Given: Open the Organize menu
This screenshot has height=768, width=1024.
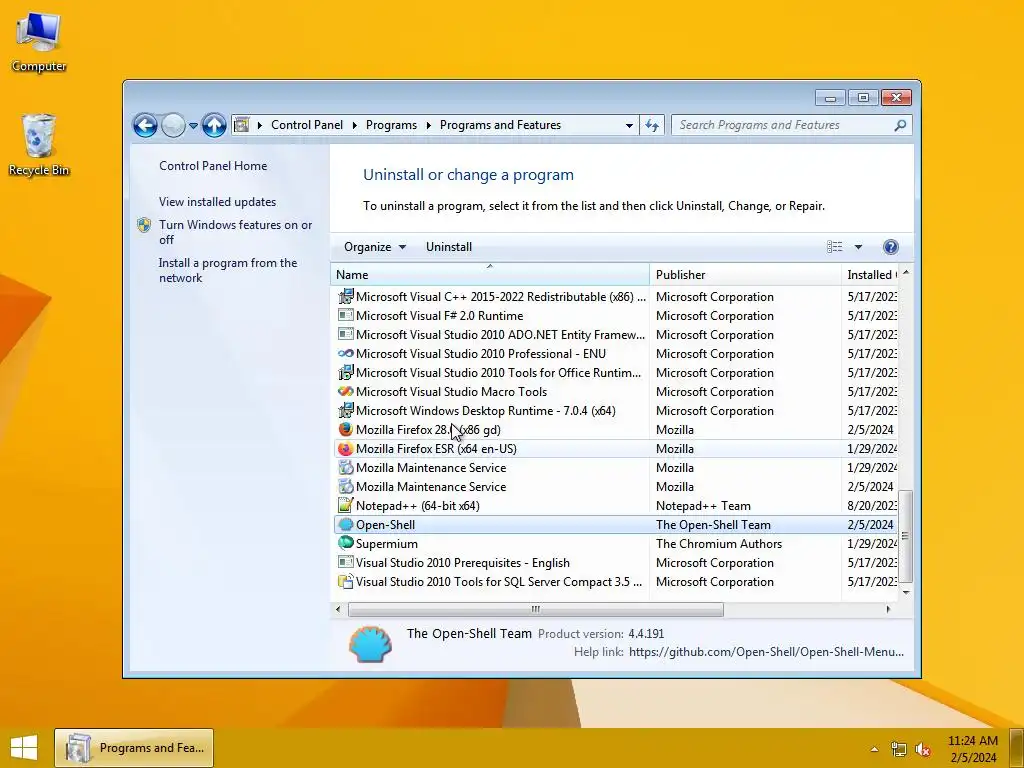Looking at the screenshot, I should [375, 247].
